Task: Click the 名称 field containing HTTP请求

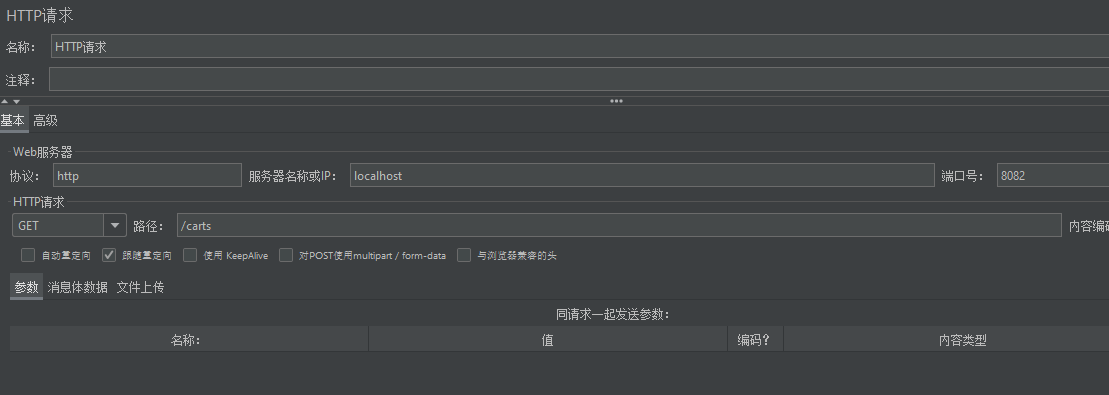Action: pos(580,47)
